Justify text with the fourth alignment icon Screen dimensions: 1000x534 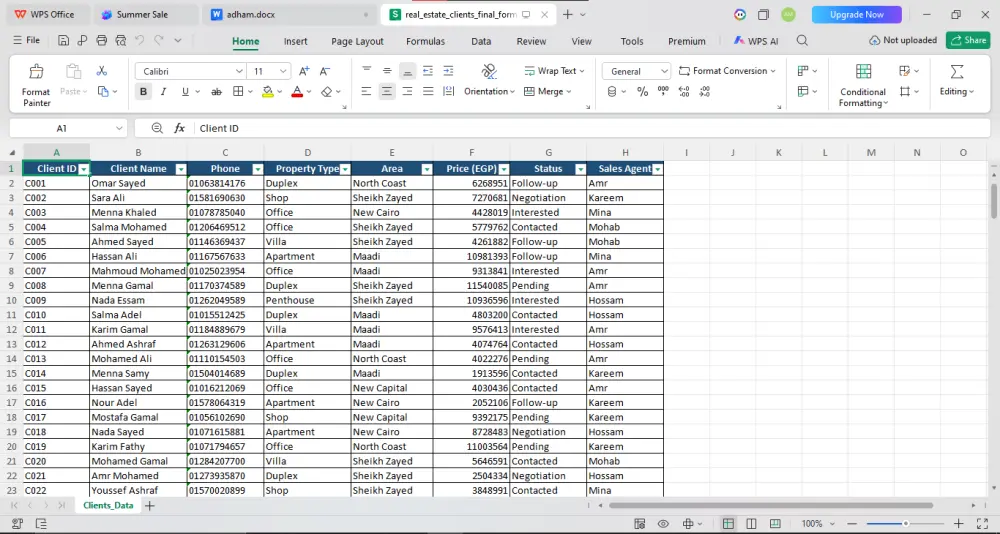(x=428, y=92)
